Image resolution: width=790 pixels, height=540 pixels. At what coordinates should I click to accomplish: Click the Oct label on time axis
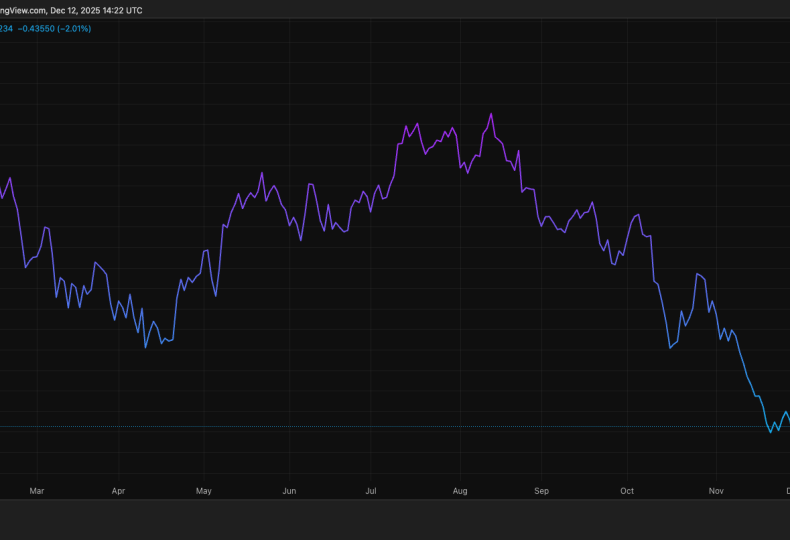click(x=627, y=491)
